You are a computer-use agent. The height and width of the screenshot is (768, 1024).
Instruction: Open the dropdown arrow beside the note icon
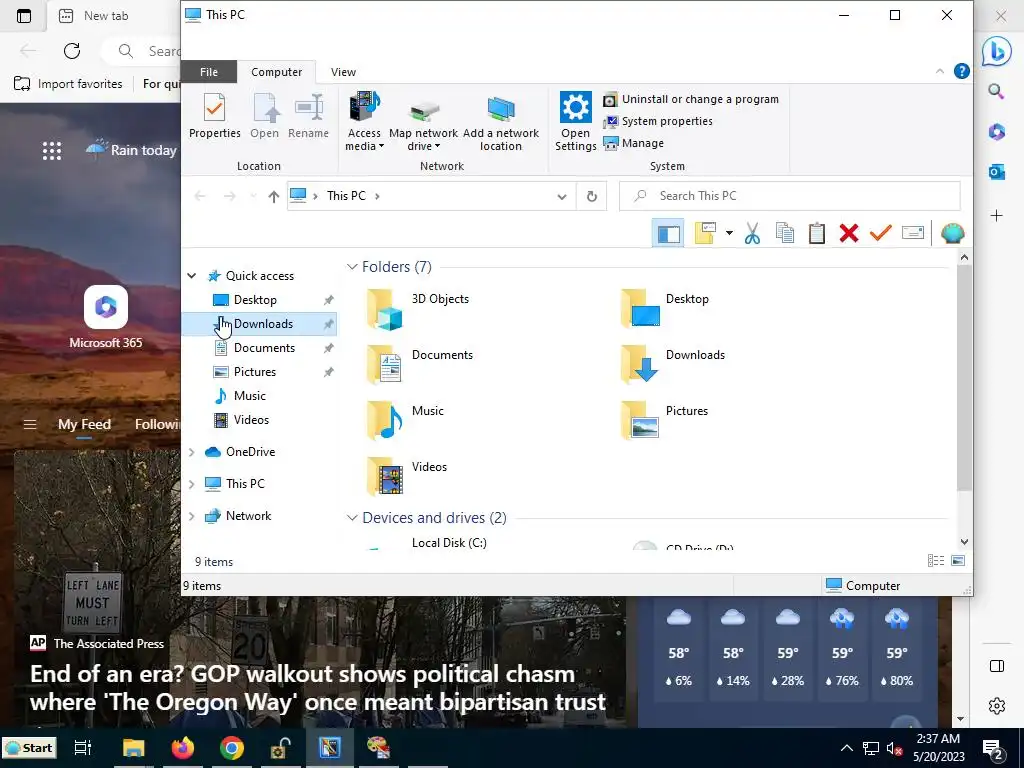729,233
